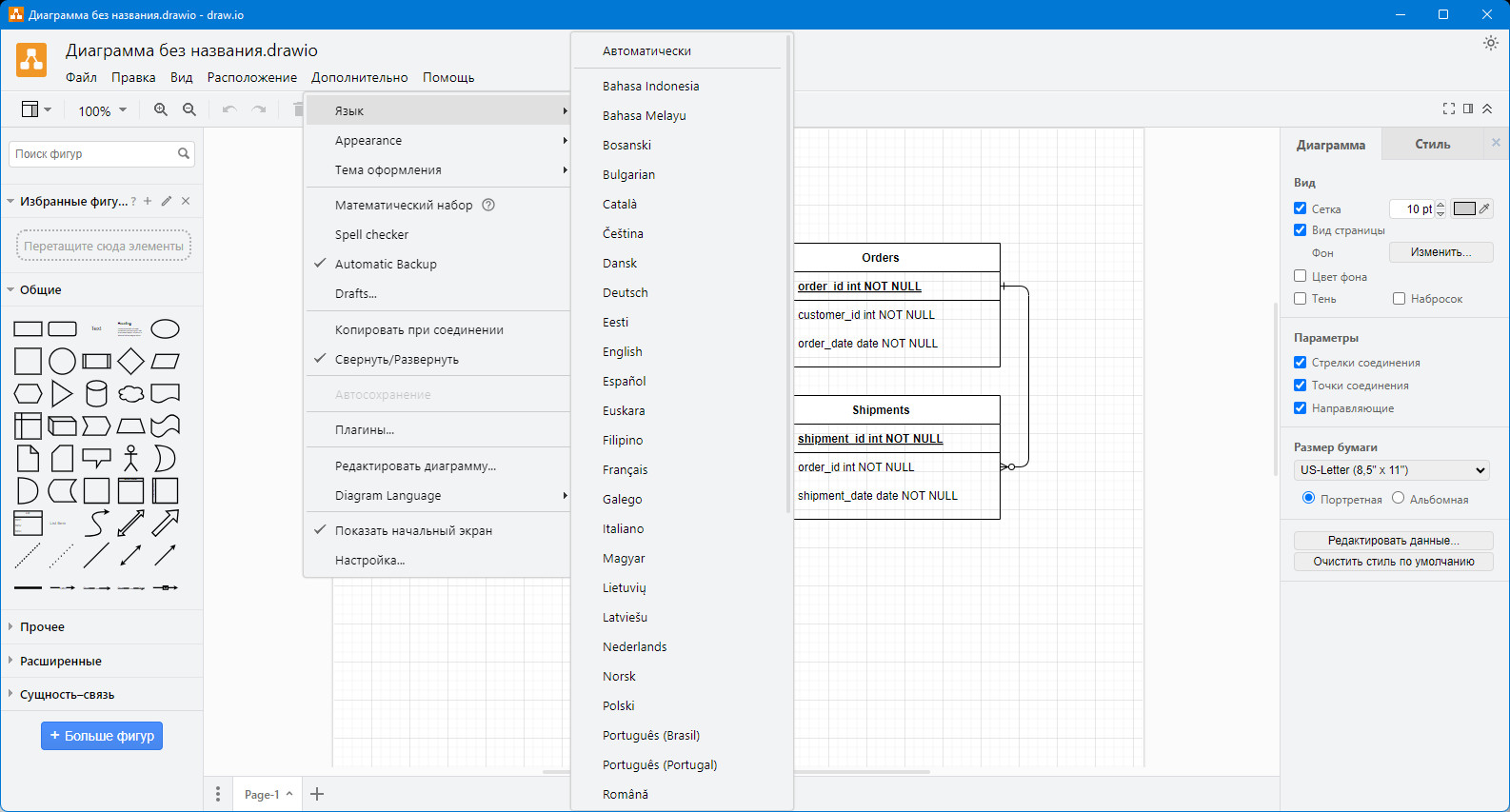Toggle the Точки соединения checkbox
The image size is (1510, 812).
click(x=1300, y=385)
